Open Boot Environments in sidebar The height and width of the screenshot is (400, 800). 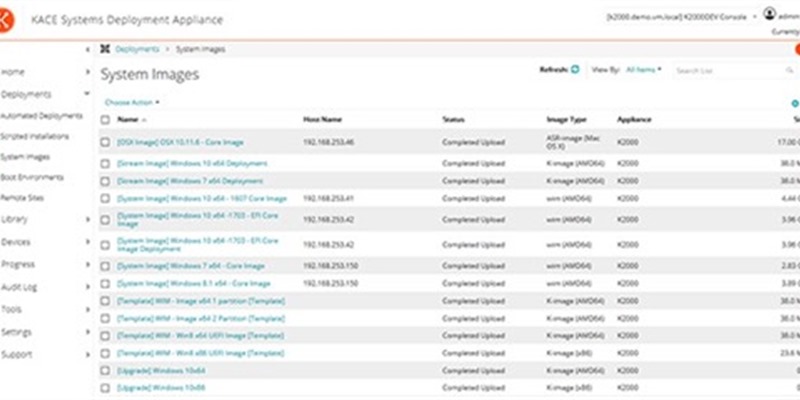32,178
